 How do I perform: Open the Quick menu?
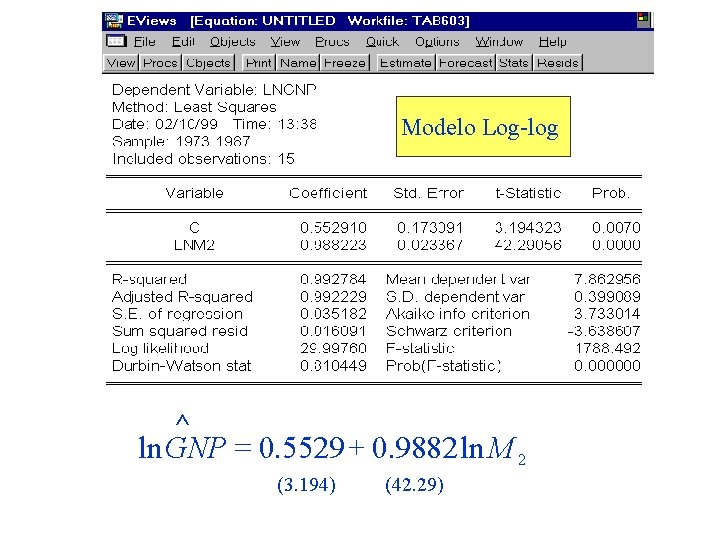click(x=382, y=42)
